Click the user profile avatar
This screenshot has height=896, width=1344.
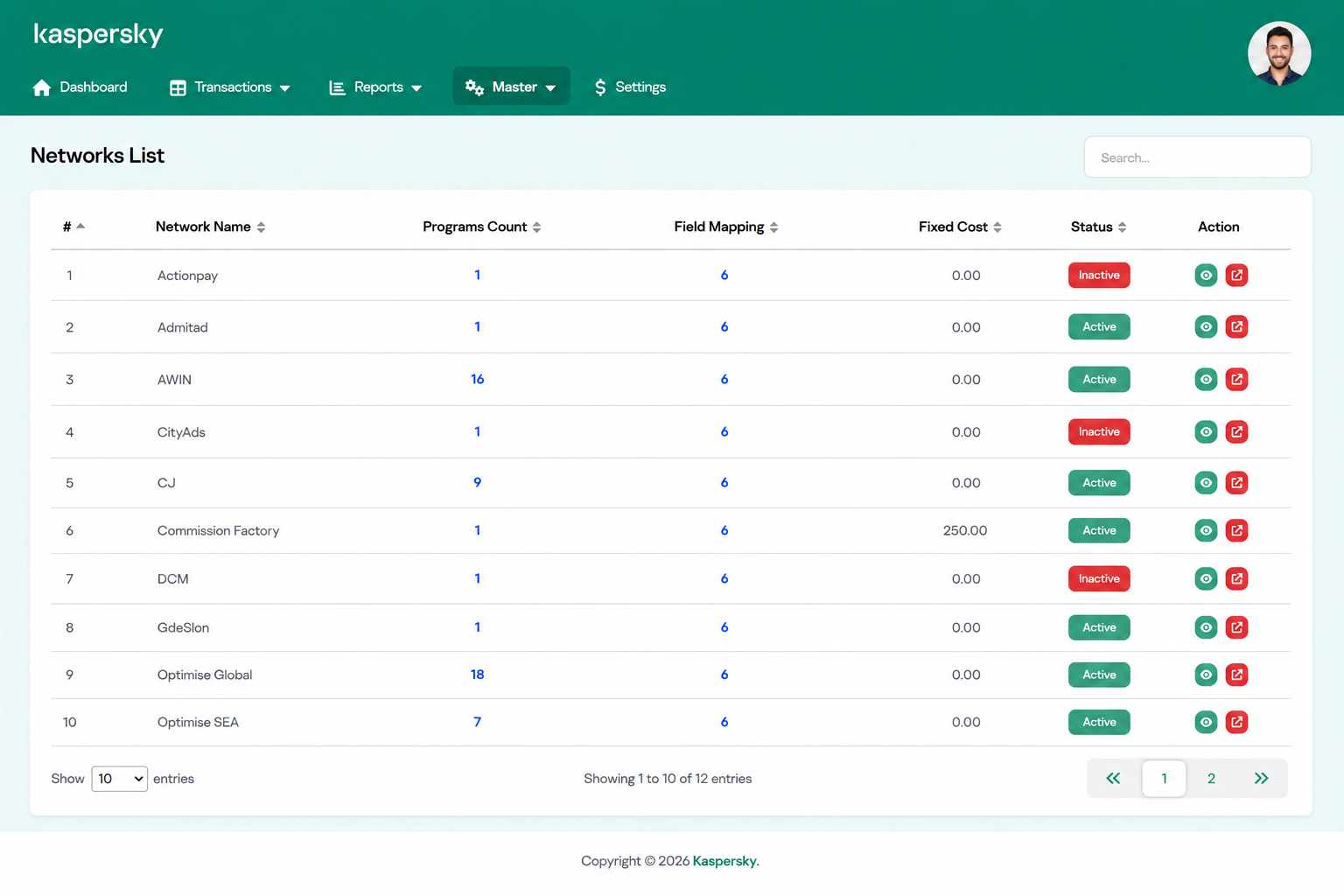(x=1279, y=53)
